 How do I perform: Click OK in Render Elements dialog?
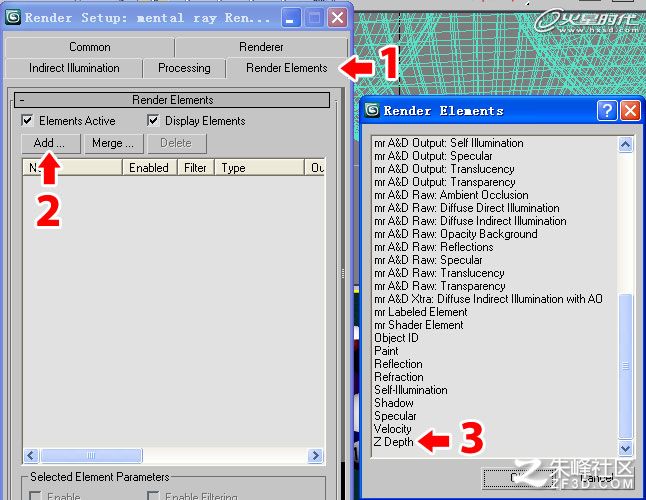click(517, 478)
